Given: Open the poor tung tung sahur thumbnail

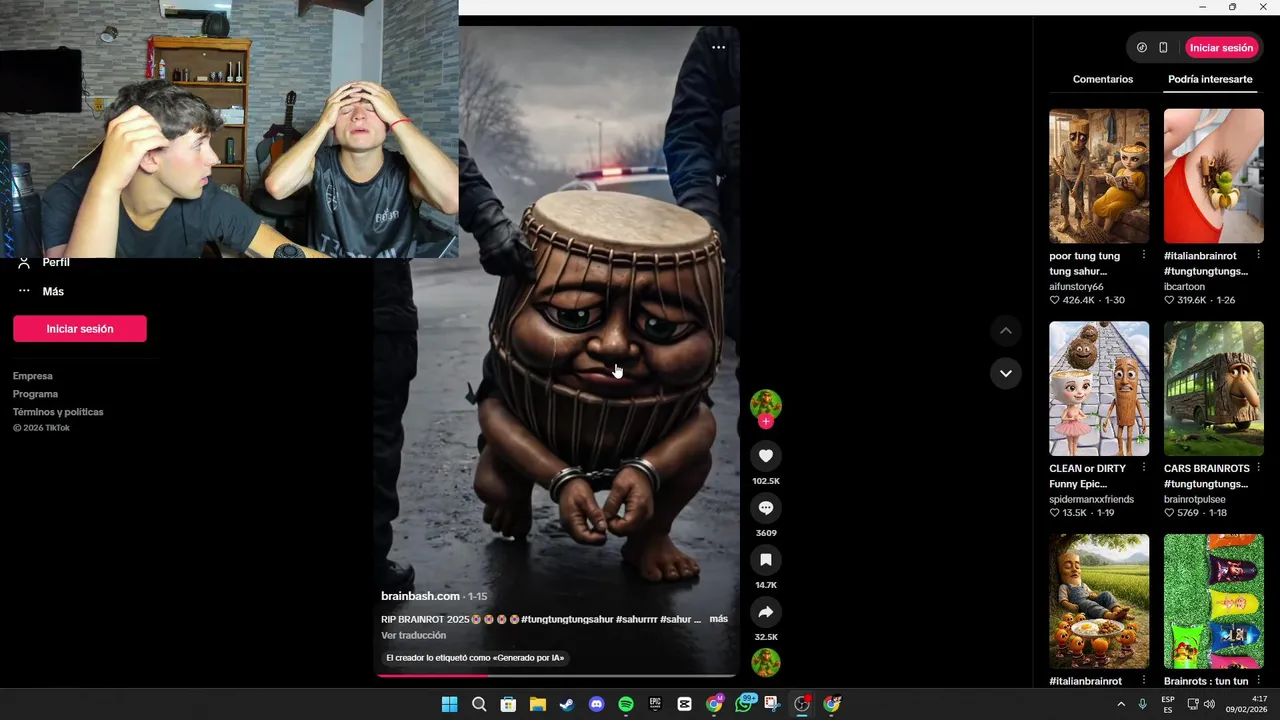Looking at the screenshot, I should point(1099,176).
